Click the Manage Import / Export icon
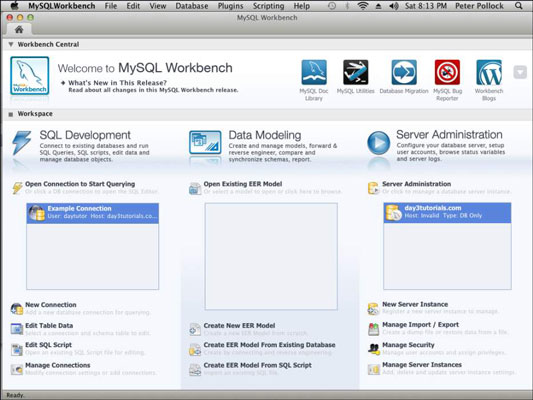The width and height of the screenshot is (533, 400). pos(373,329)
